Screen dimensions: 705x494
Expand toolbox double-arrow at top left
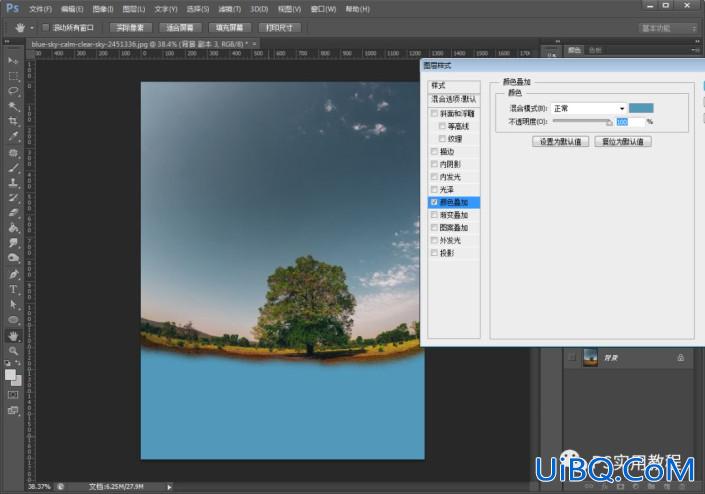click(x=7, y=41)
